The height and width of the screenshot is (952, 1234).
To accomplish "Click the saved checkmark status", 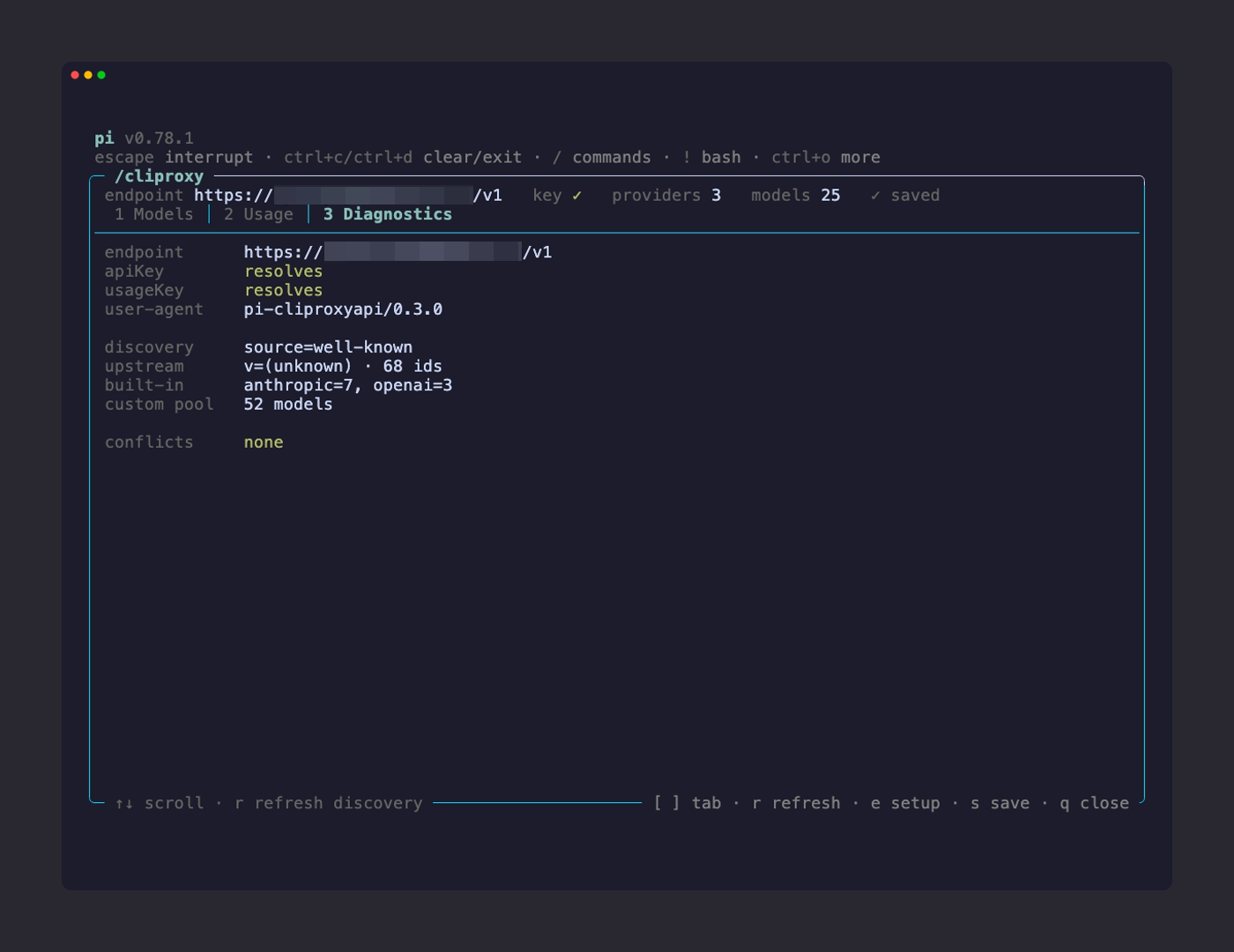I will 905,195.
